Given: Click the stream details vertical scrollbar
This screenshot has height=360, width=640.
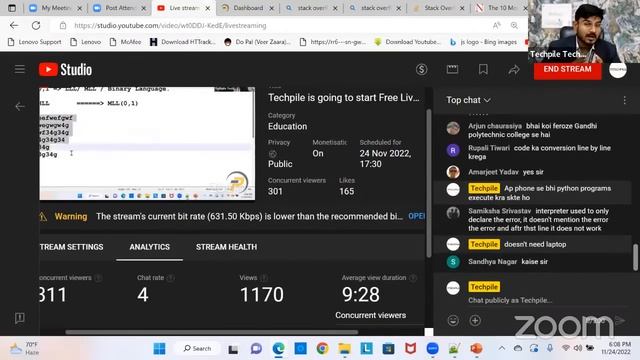Looking at the screenshot, I should pos(429,183).
